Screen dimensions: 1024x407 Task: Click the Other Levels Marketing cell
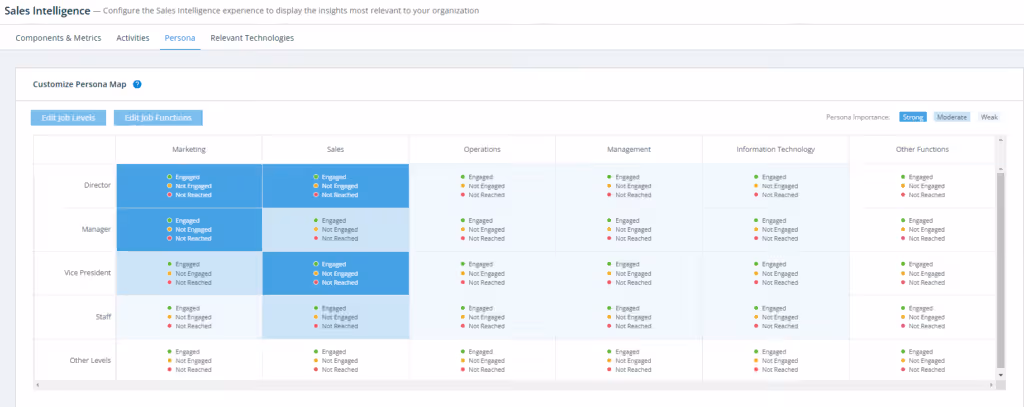point(189,361)
